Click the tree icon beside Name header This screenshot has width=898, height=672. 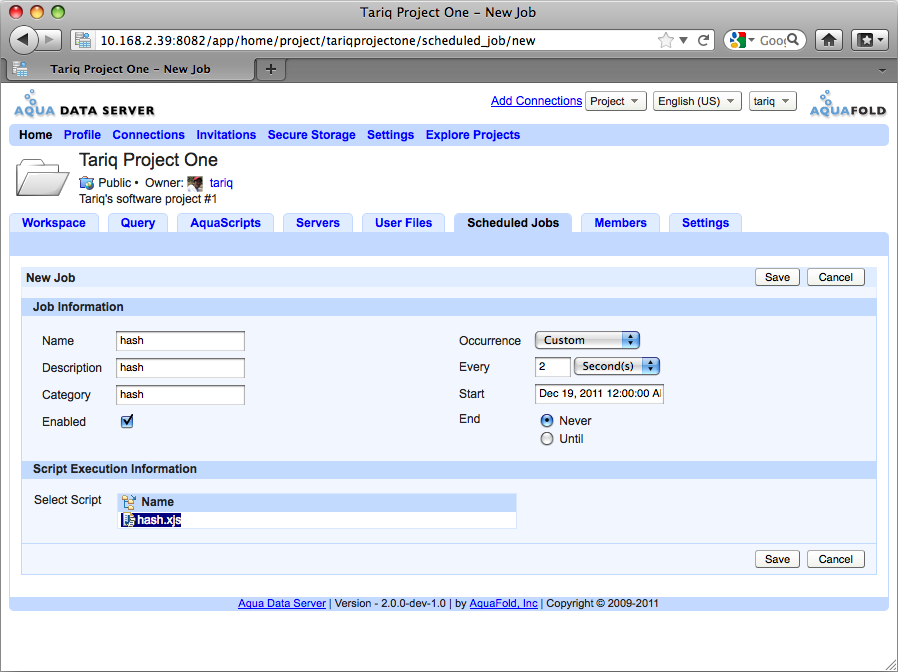129,502
